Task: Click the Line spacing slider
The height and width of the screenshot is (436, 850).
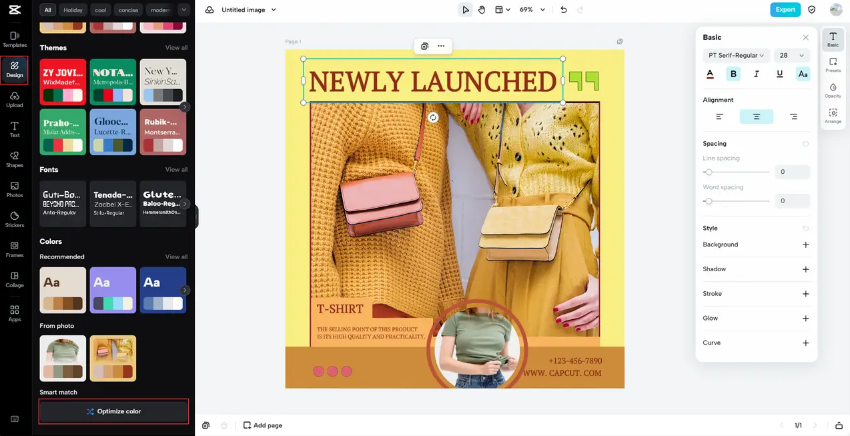Action: pyautogui.click(x=736, y=172)
